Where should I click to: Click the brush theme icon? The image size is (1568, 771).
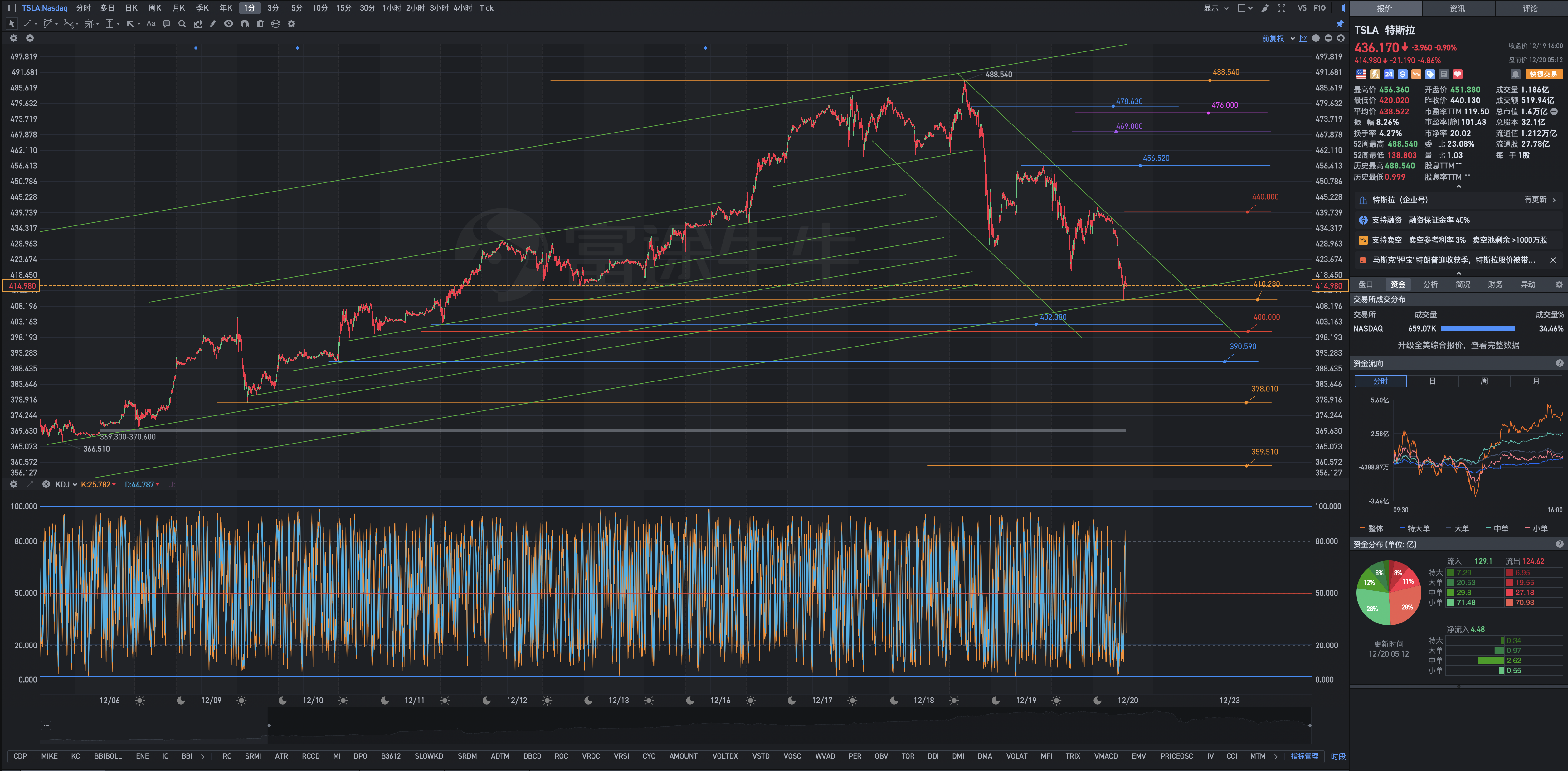click(1264, 8)
